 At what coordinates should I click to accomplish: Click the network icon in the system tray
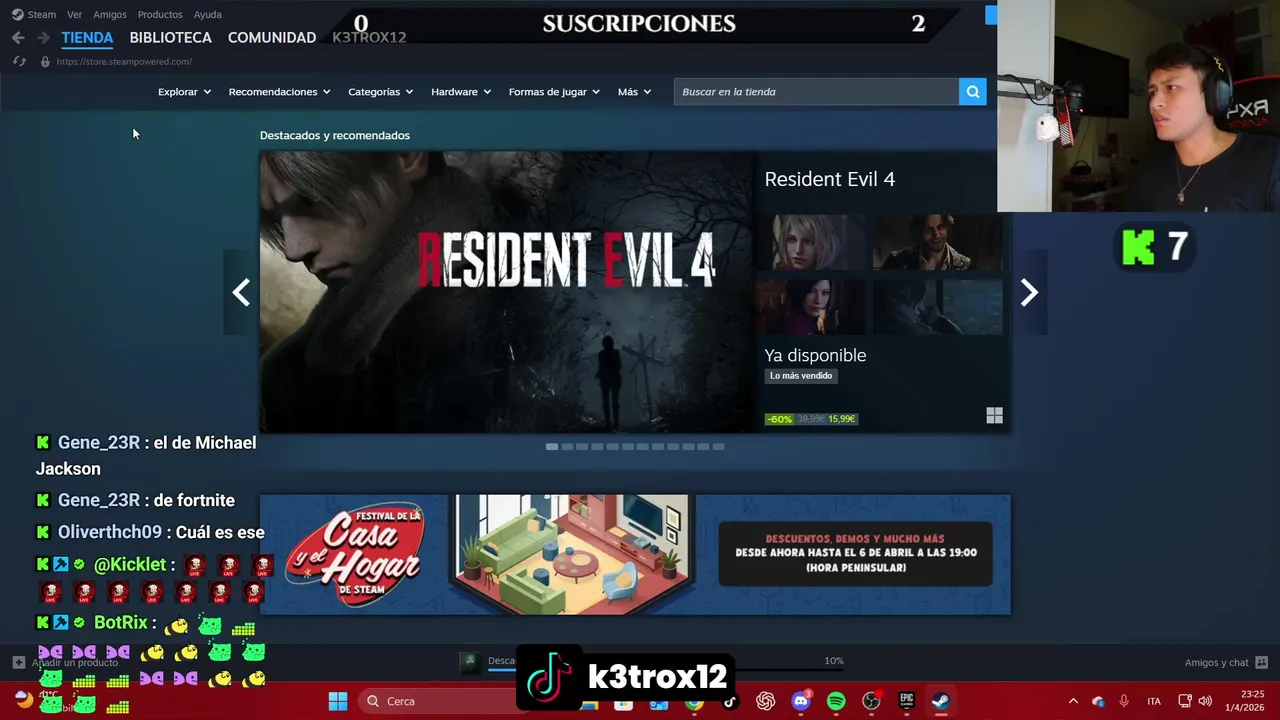pos(1185,702)
